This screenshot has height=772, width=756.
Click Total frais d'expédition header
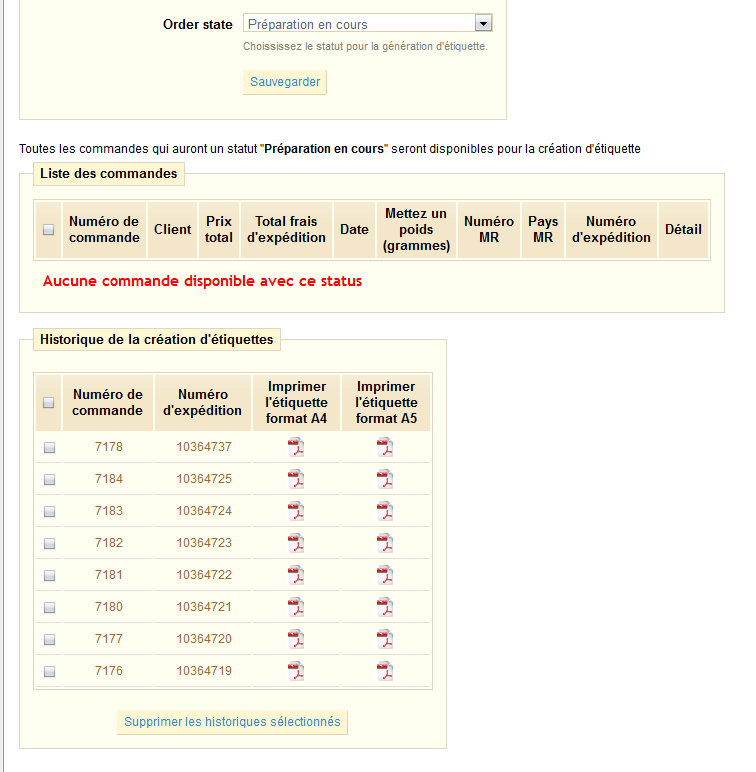286,229
